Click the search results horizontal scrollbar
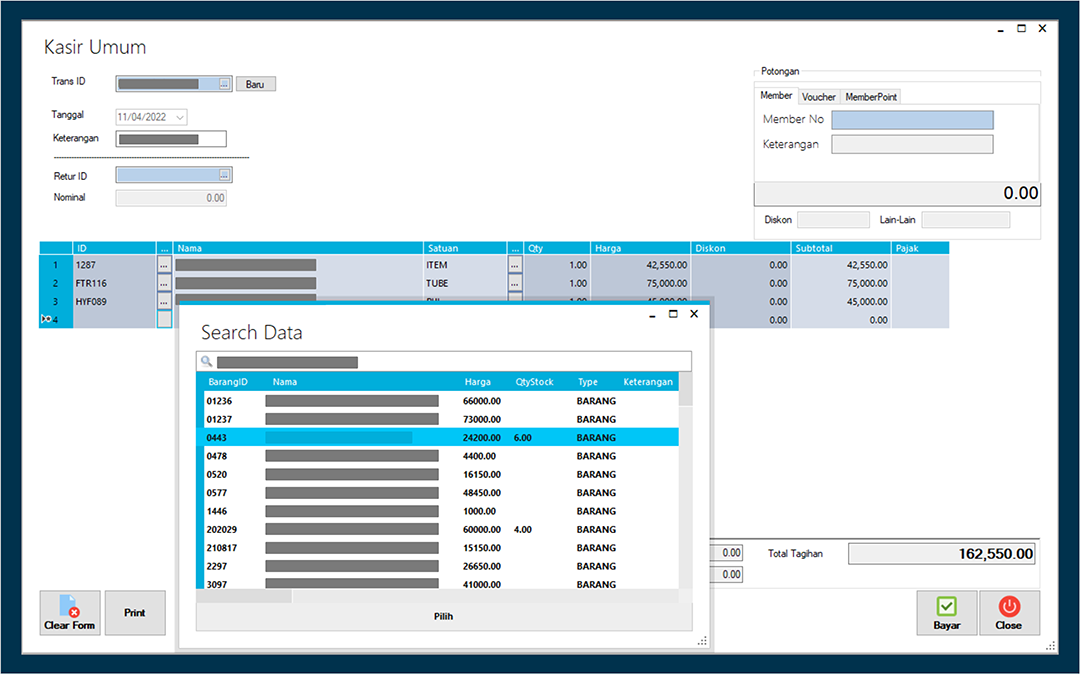1080x674 pixels. pyautogui.click(x=437, y=596)
